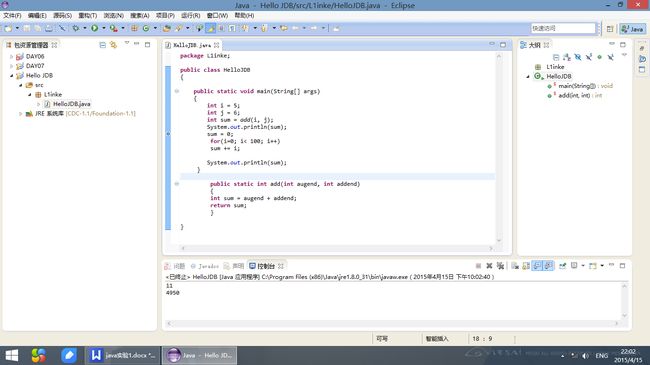The image size is (650, 365).
Task: Expand the DAY06 project node
Action: click(x=12, y=56)
